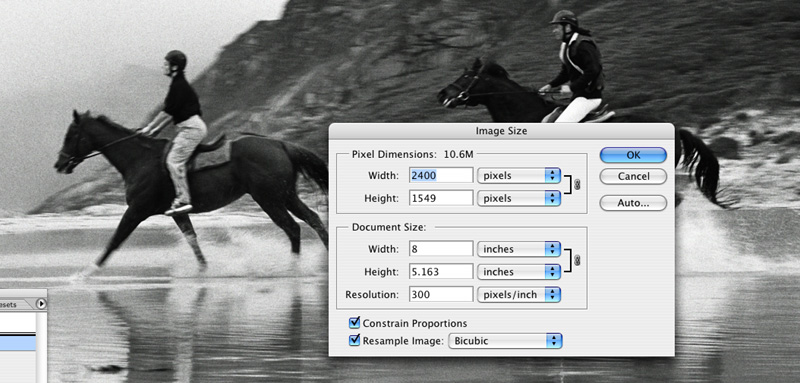Toggle the Constrain Proportions checkbox
The image size is (800, 383).
(355, 323)
